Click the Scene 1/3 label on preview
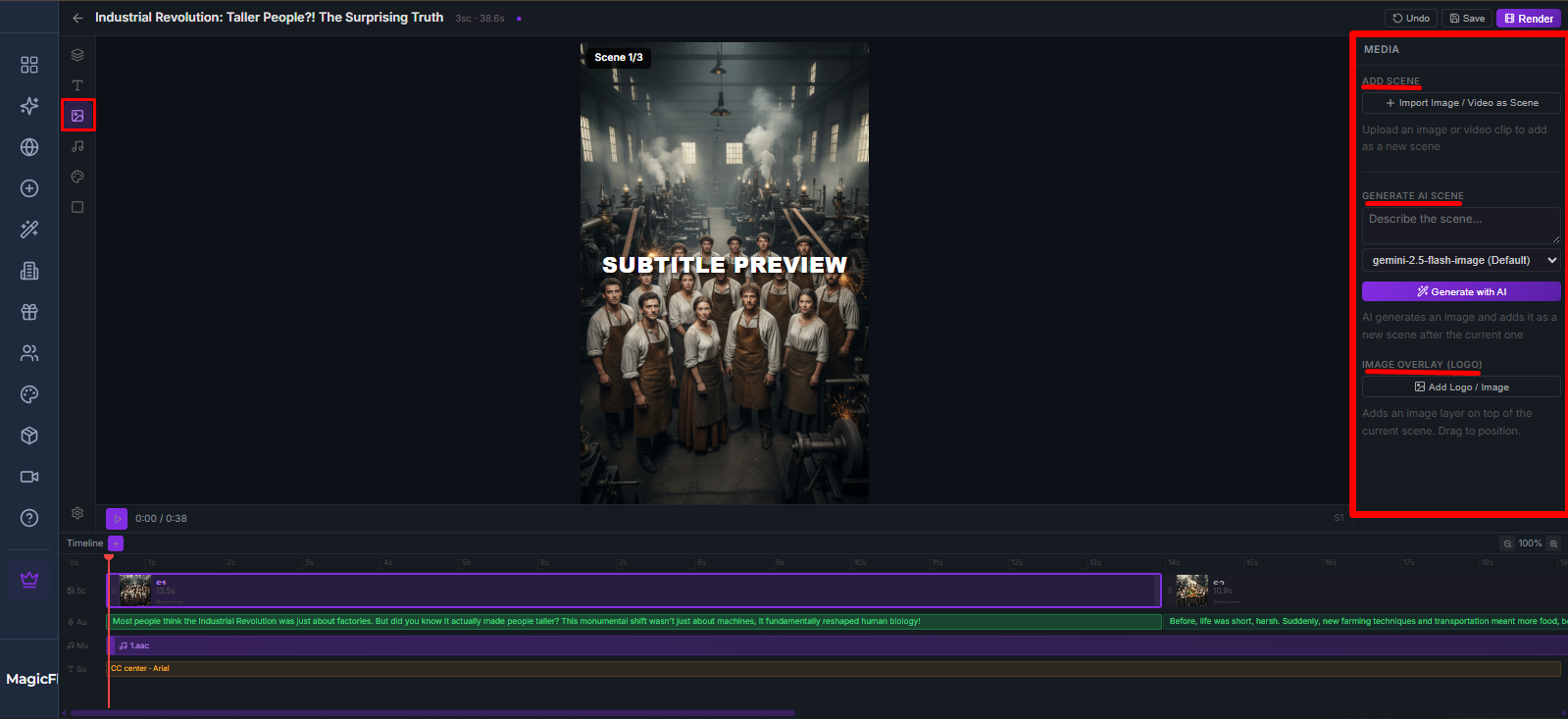 619,58
